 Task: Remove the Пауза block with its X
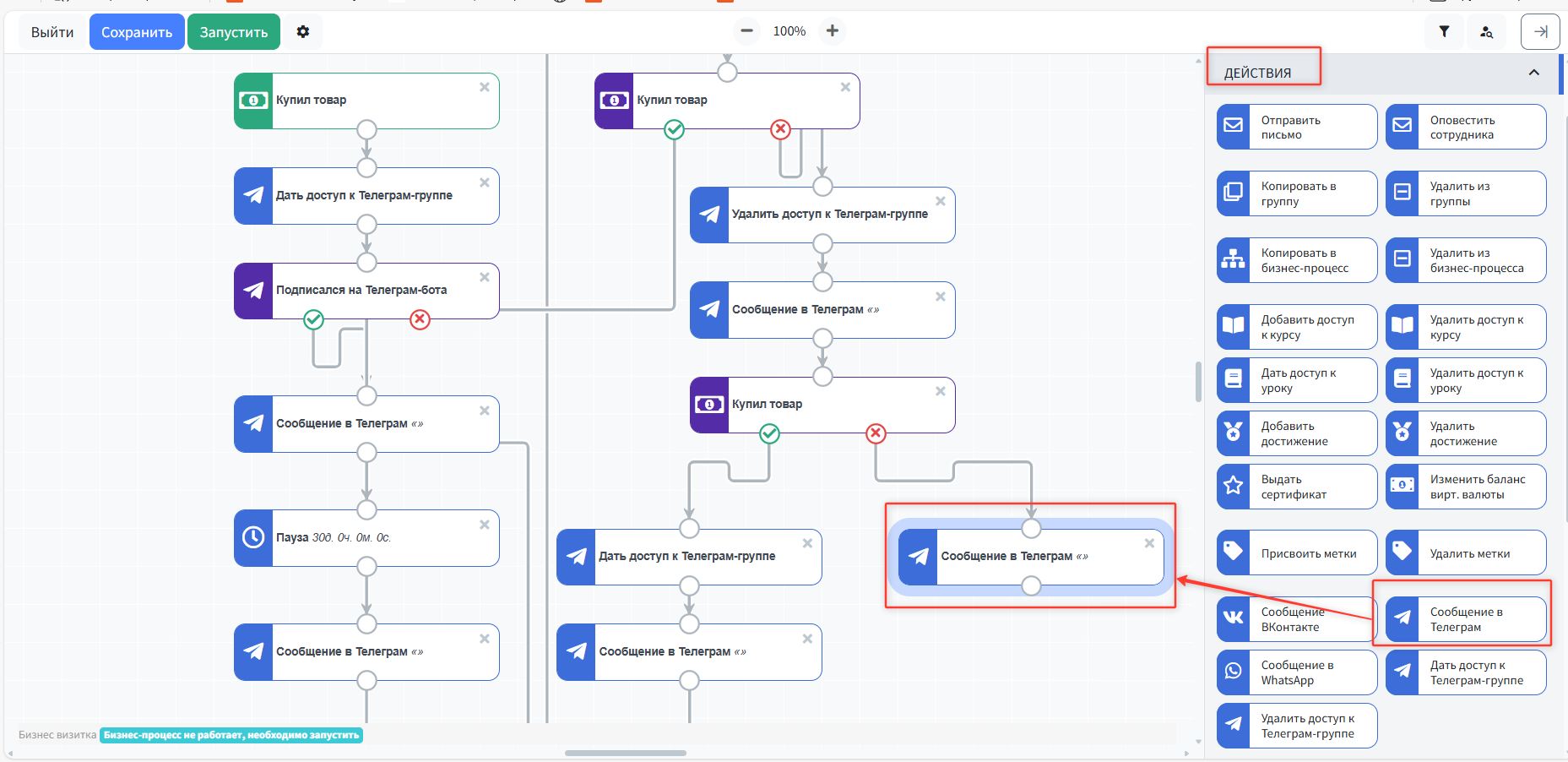(485, 525)
